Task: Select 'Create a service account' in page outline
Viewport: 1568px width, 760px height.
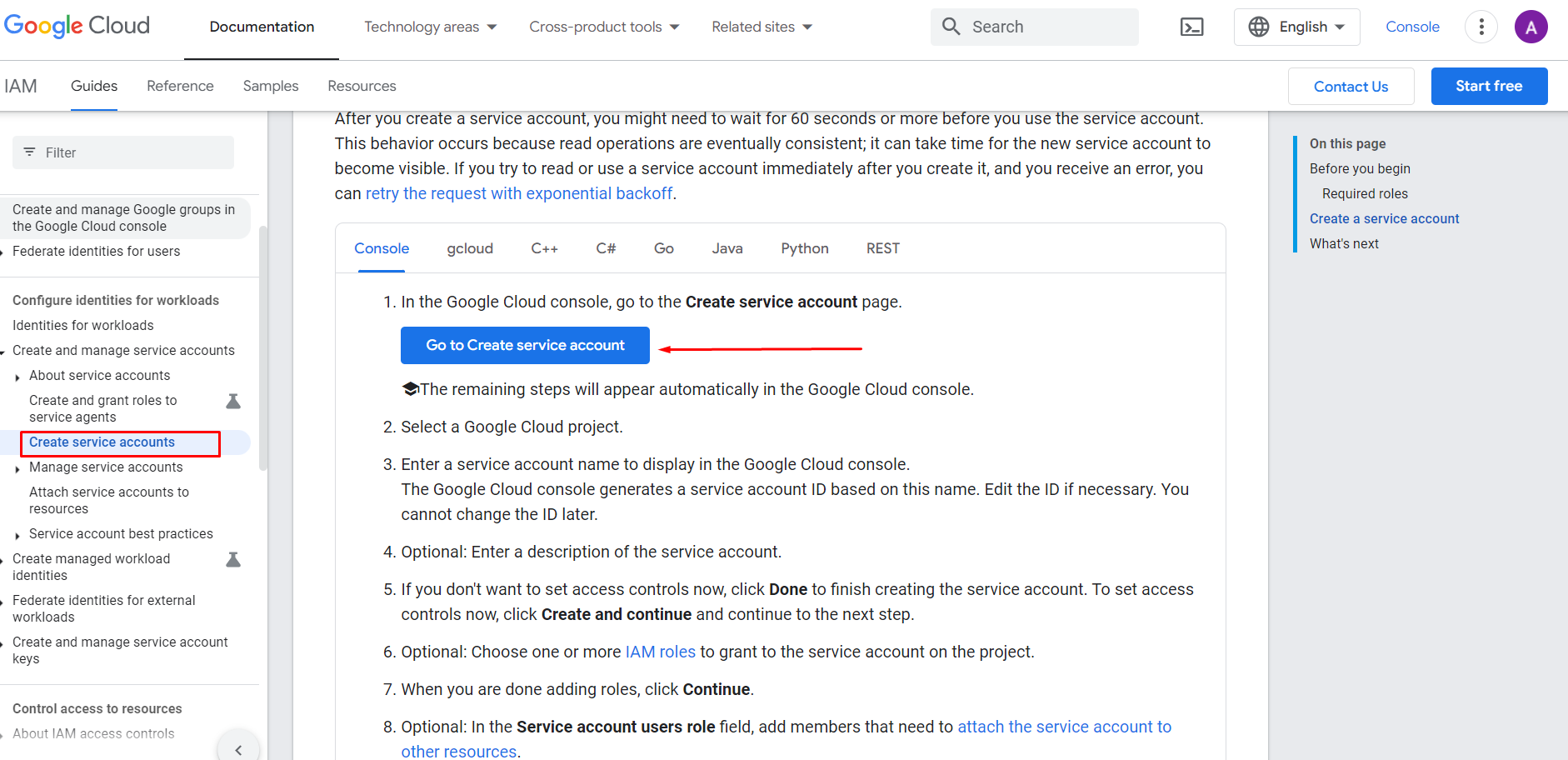Action: (x=1384, y=218)
